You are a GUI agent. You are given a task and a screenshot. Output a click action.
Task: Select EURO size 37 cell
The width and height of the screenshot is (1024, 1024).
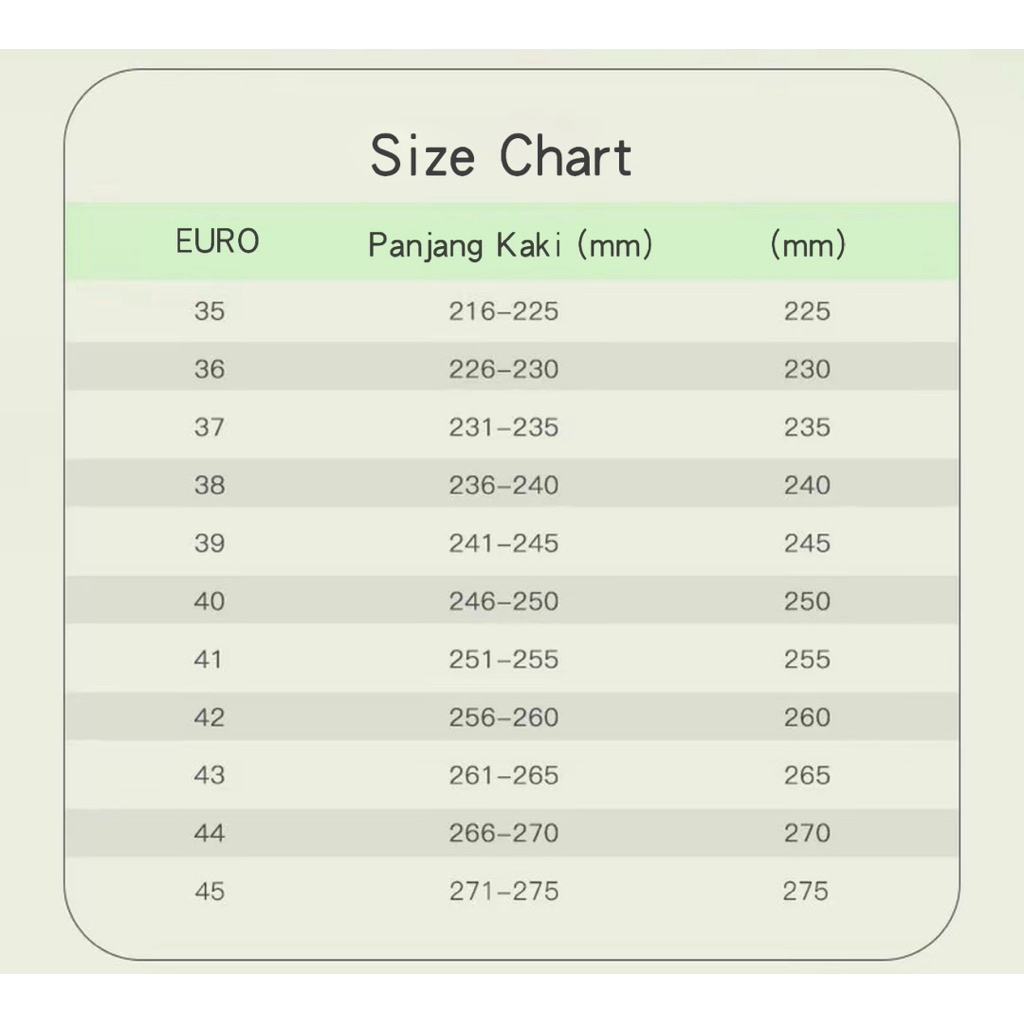point(210,428)
